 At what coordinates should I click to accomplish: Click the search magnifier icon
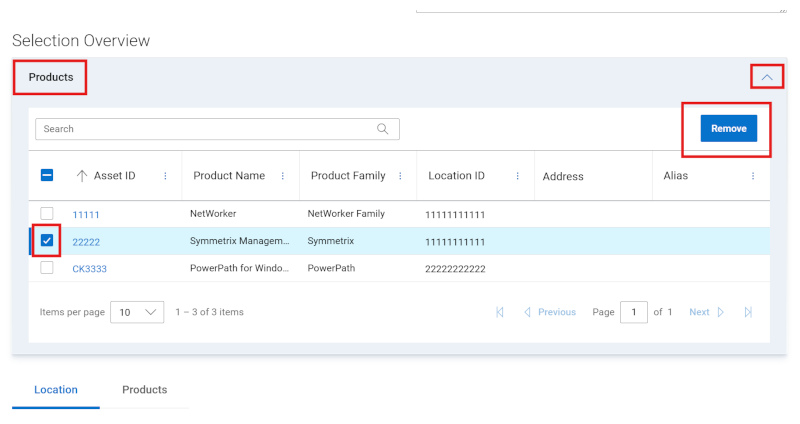click(x=382, y=129)
